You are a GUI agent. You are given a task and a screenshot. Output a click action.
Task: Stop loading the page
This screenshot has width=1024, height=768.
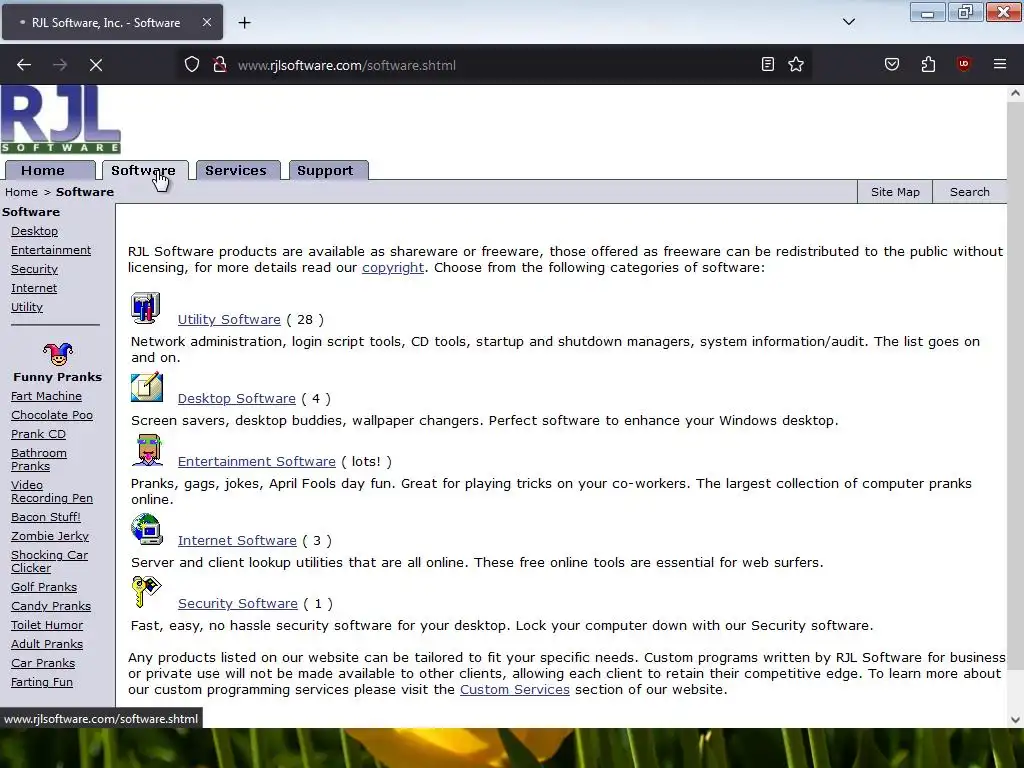click(x=95, y=65)
